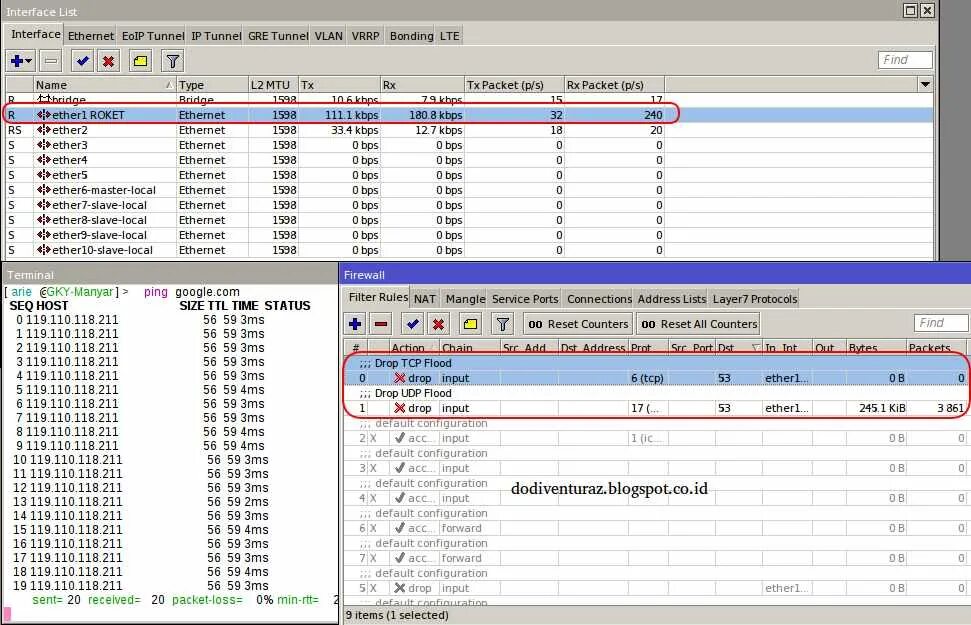Click the Tx Packet (p/s) column header

[514, 85]
